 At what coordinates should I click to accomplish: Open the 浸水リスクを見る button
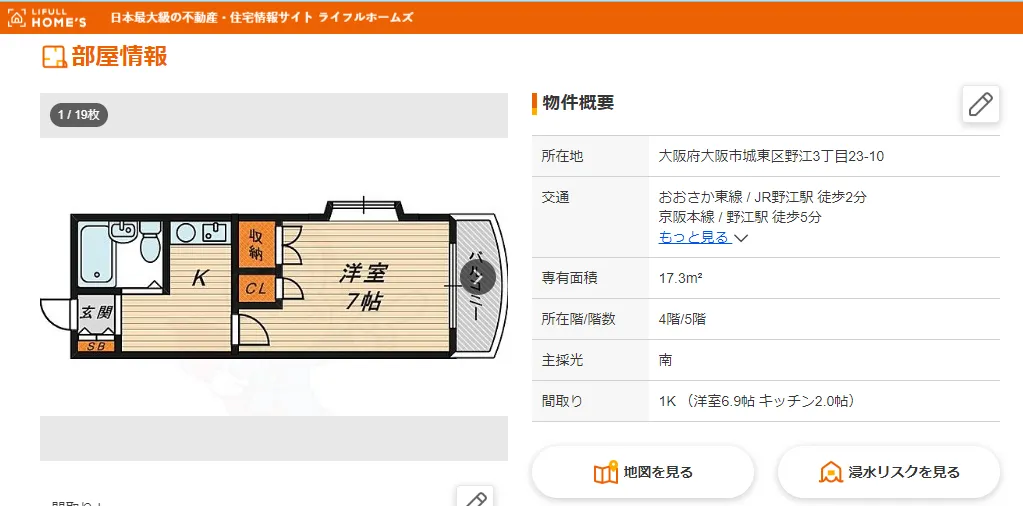pyautogui.click(x=889, y=472)
